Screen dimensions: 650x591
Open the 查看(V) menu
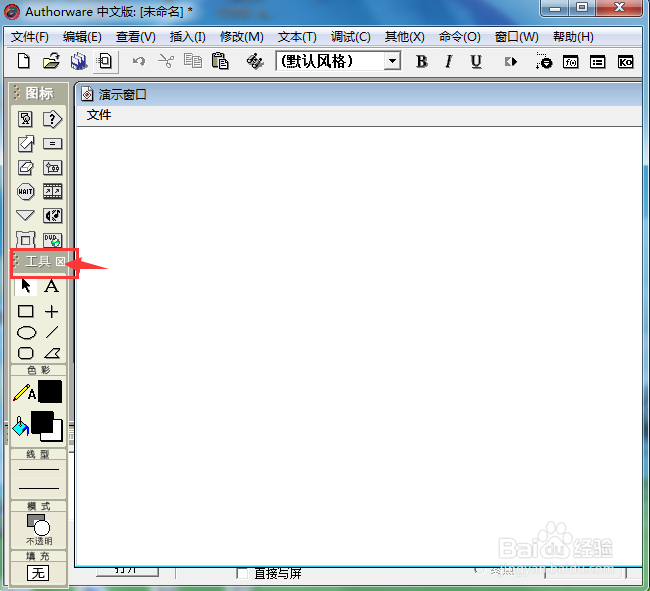coord(136,37)
